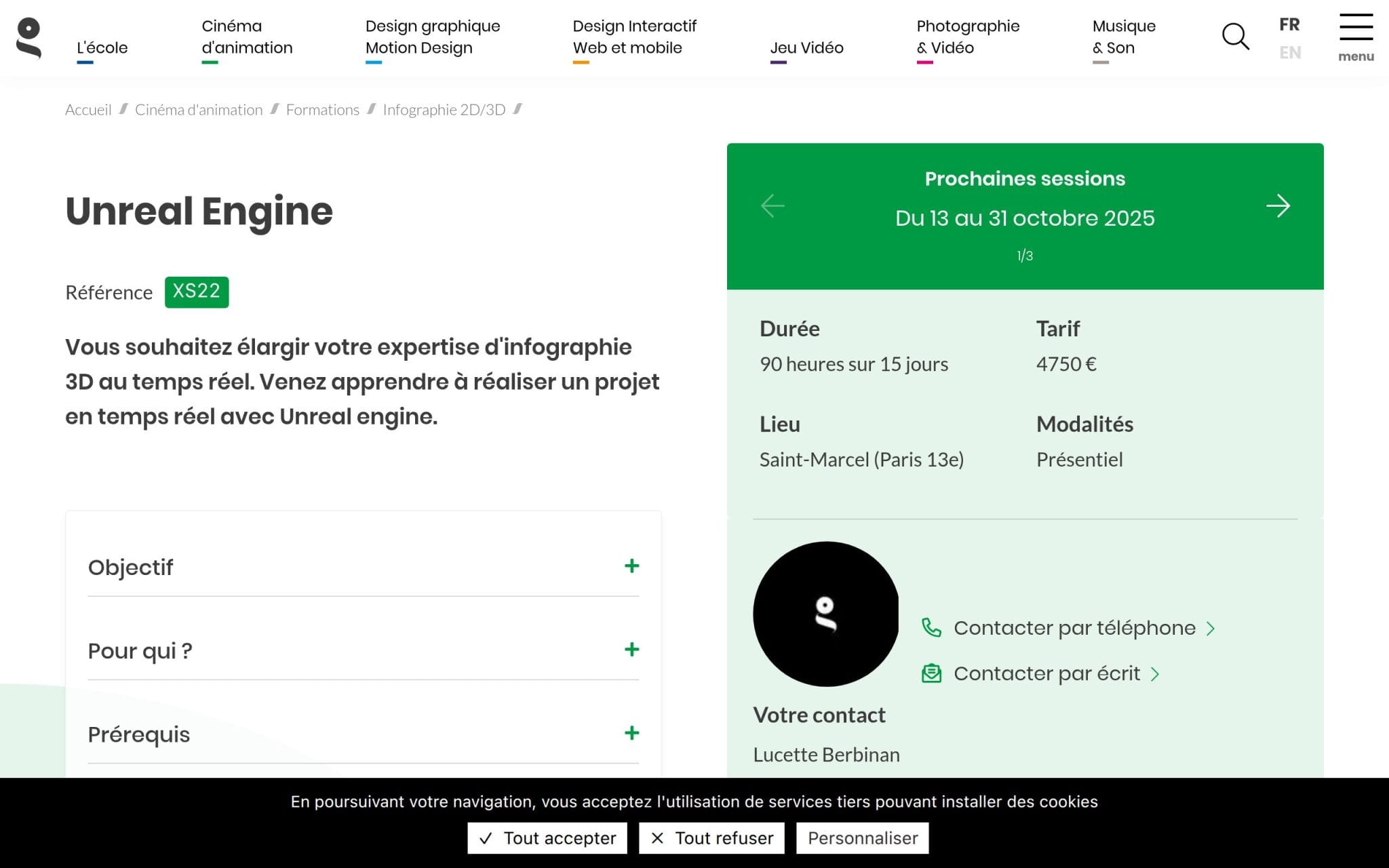
Task: Go to next session with right arrow
Action: pyautogui.click(x=1278, y=205)
